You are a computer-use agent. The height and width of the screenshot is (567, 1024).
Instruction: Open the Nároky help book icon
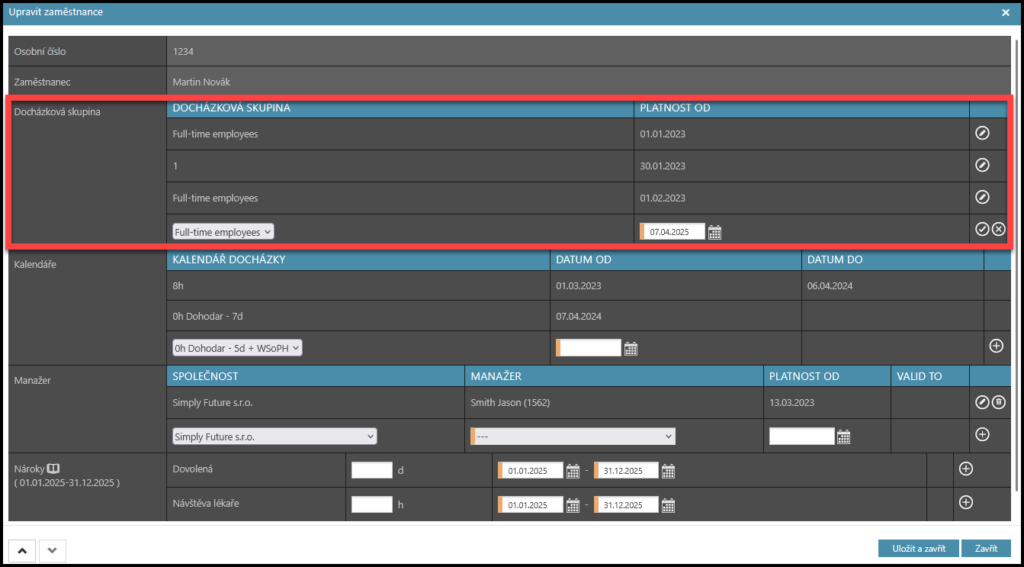[x=54, y=468]
